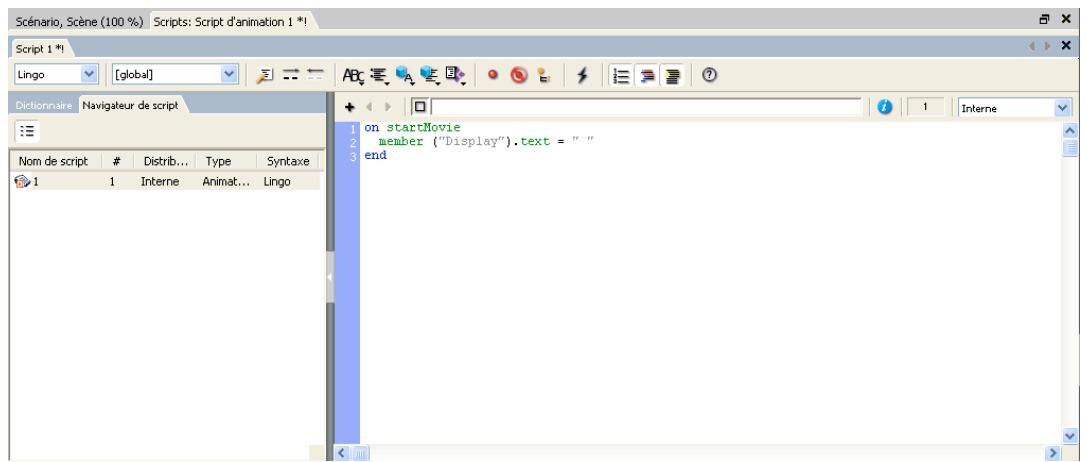Open the ABC alphabetical Lingo menu
This screenshot has height=462, width=1087.
tap(354, 76)
